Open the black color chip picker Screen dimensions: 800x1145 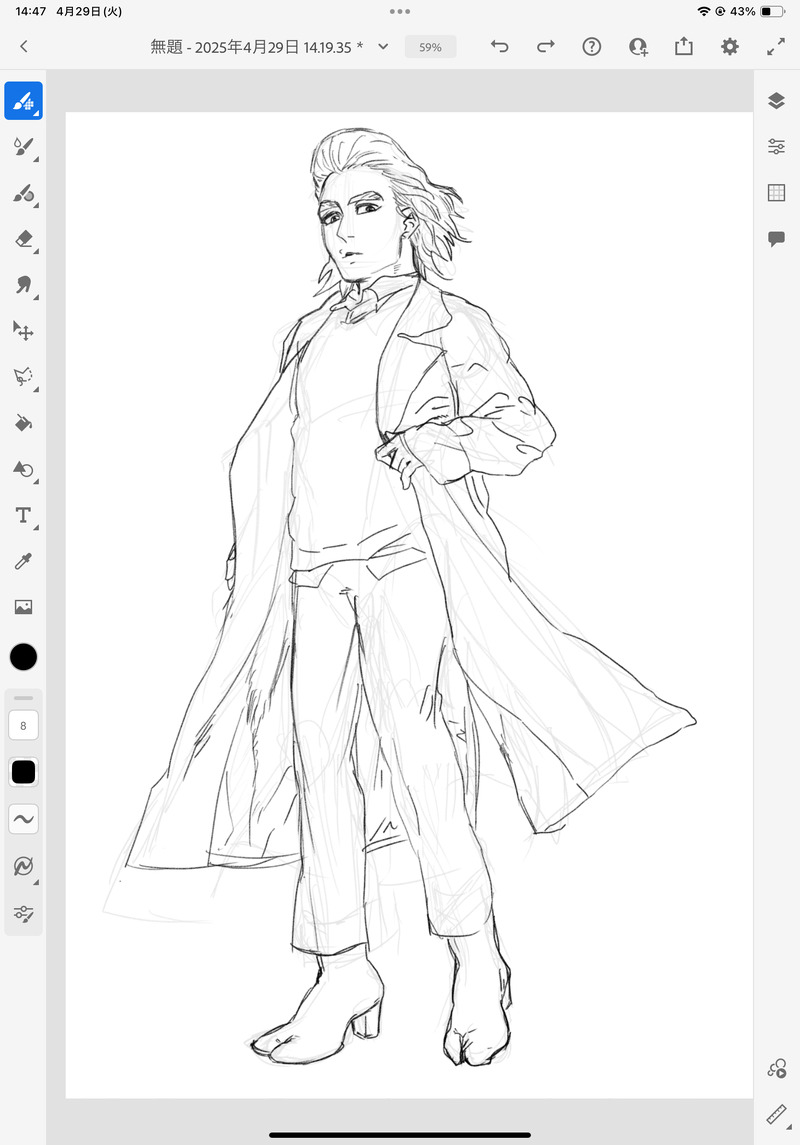[23, 657]
